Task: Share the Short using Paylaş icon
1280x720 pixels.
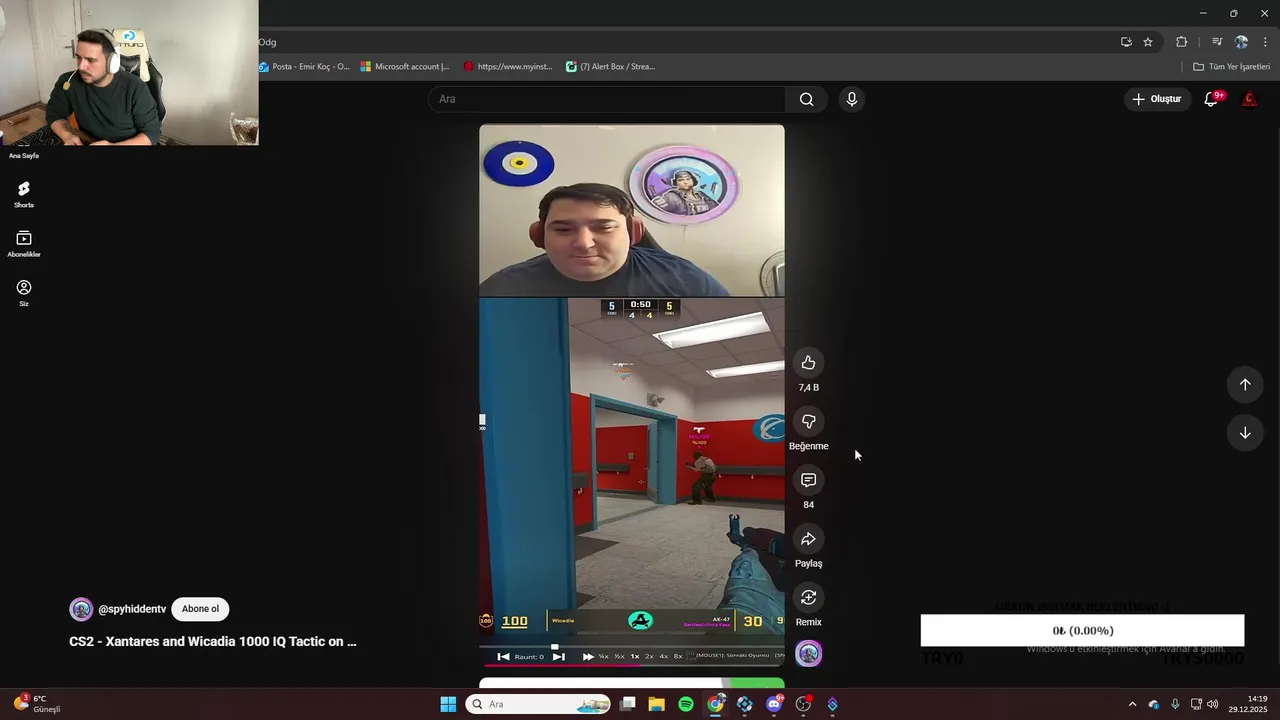Action: pos(808,540)
